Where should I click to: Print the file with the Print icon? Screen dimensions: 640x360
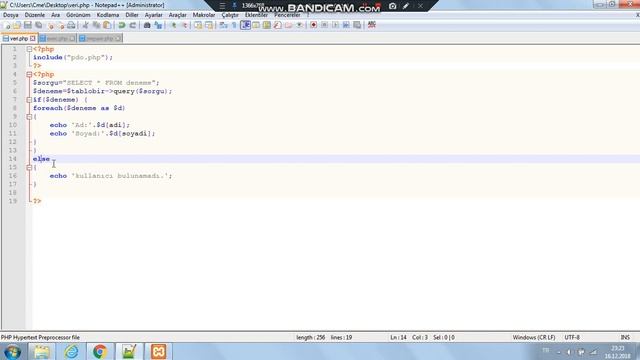point(71,25)
